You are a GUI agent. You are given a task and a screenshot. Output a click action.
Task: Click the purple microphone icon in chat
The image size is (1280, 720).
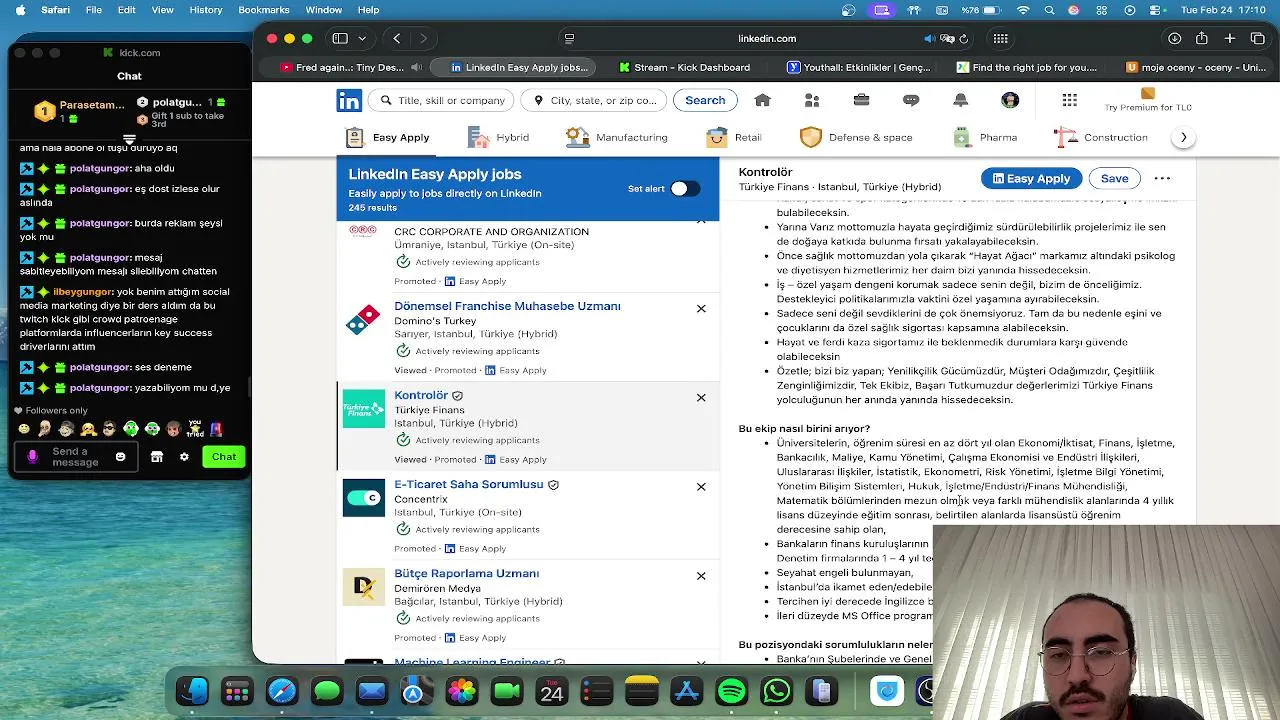click(x=32, y=457)
